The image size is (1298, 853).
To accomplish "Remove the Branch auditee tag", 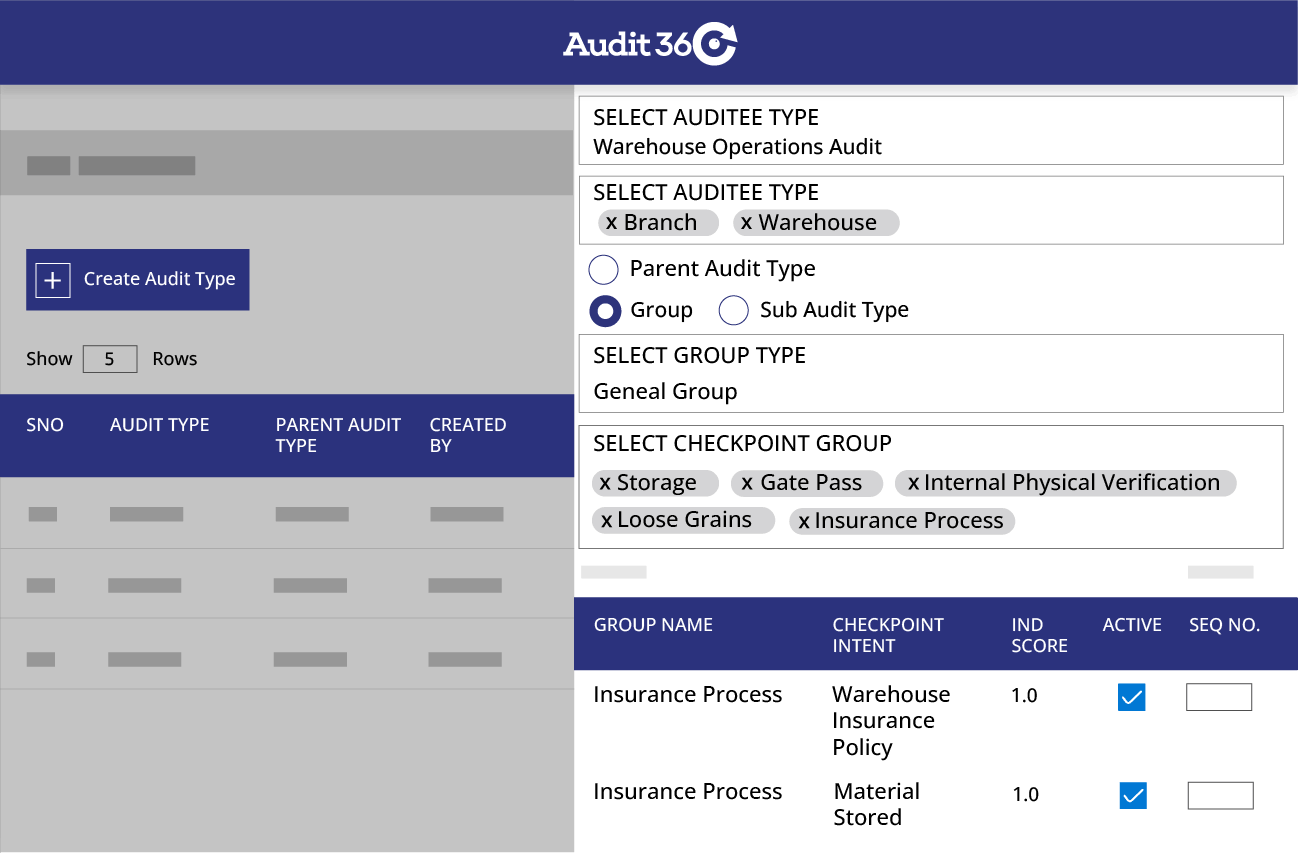I will point(610,222).
